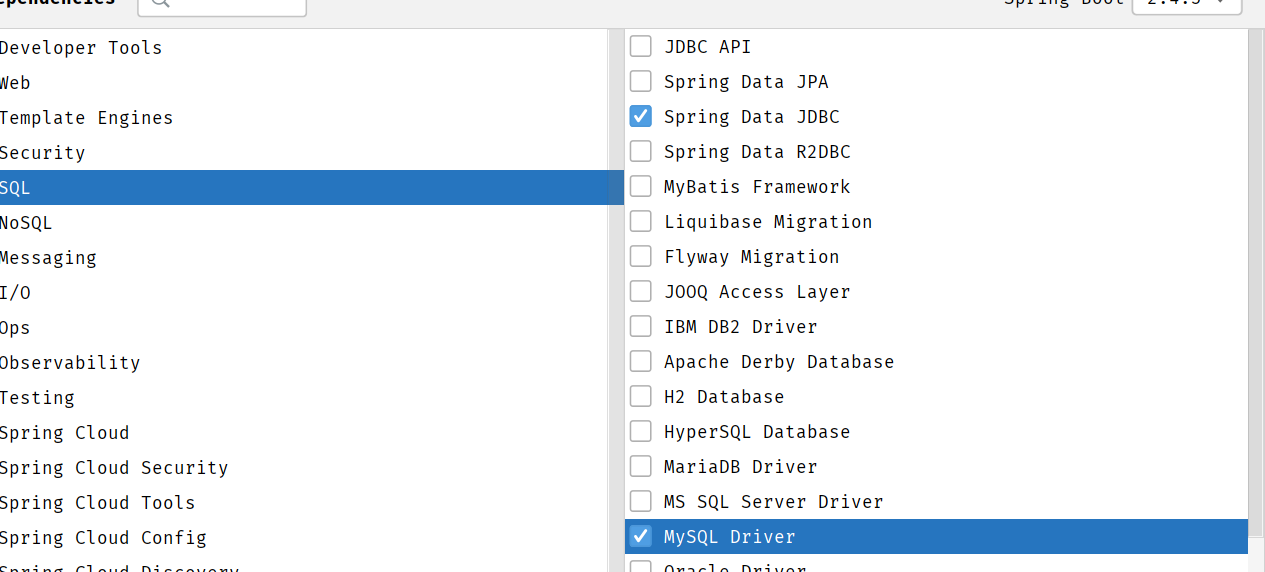Open the NoSQL category
The image size is (1265, 572).
305,222
